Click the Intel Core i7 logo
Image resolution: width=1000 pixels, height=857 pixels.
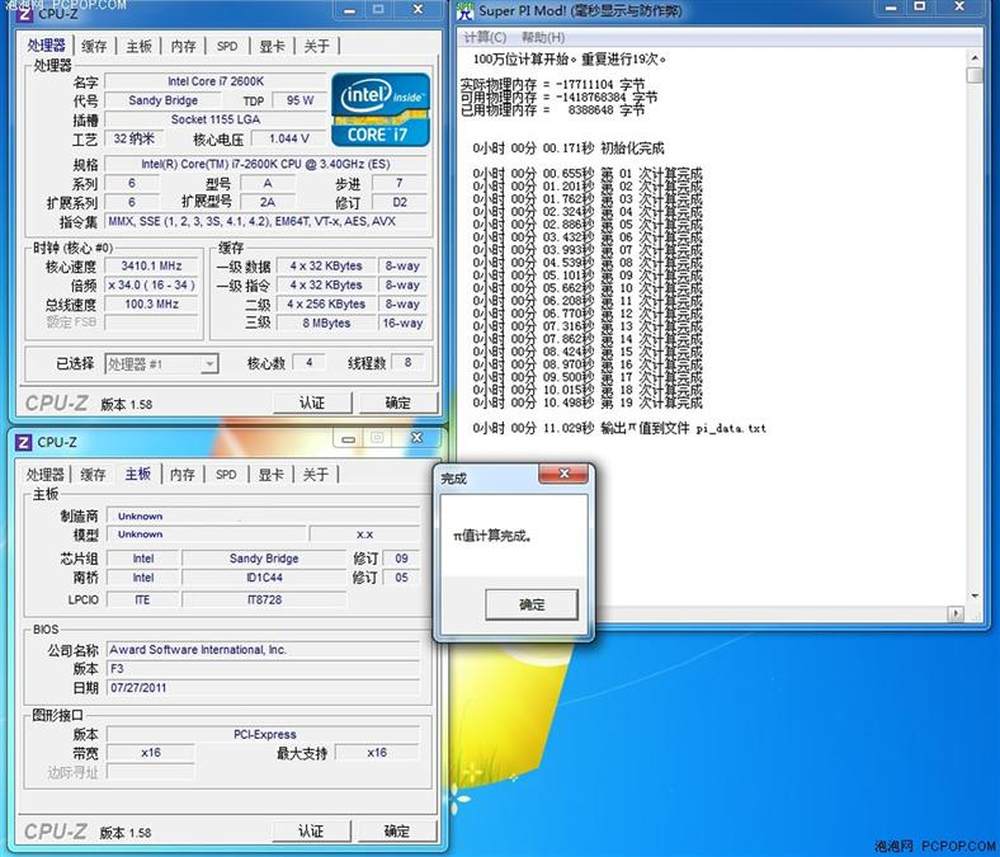pos(381,110)
